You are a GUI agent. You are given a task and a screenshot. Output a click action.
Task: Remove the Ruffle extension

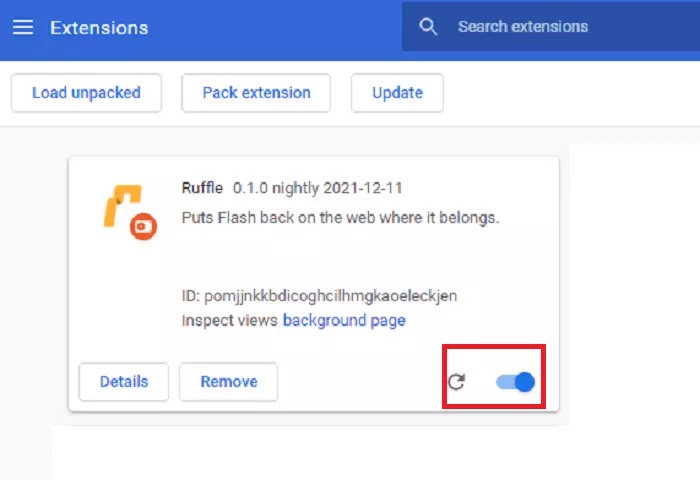(x=228, y=381)
